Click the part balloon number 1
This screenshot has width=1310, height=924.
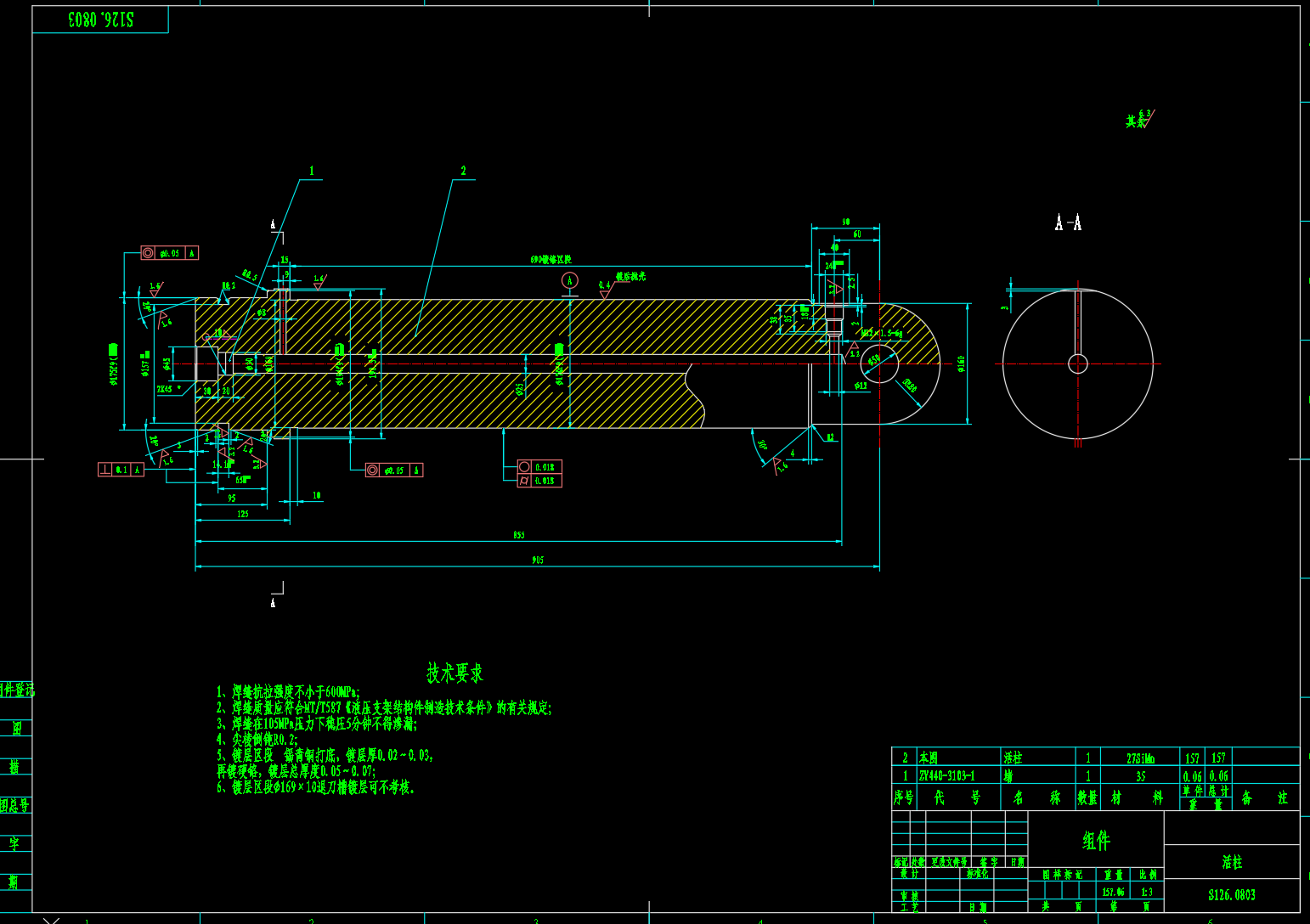311,172
